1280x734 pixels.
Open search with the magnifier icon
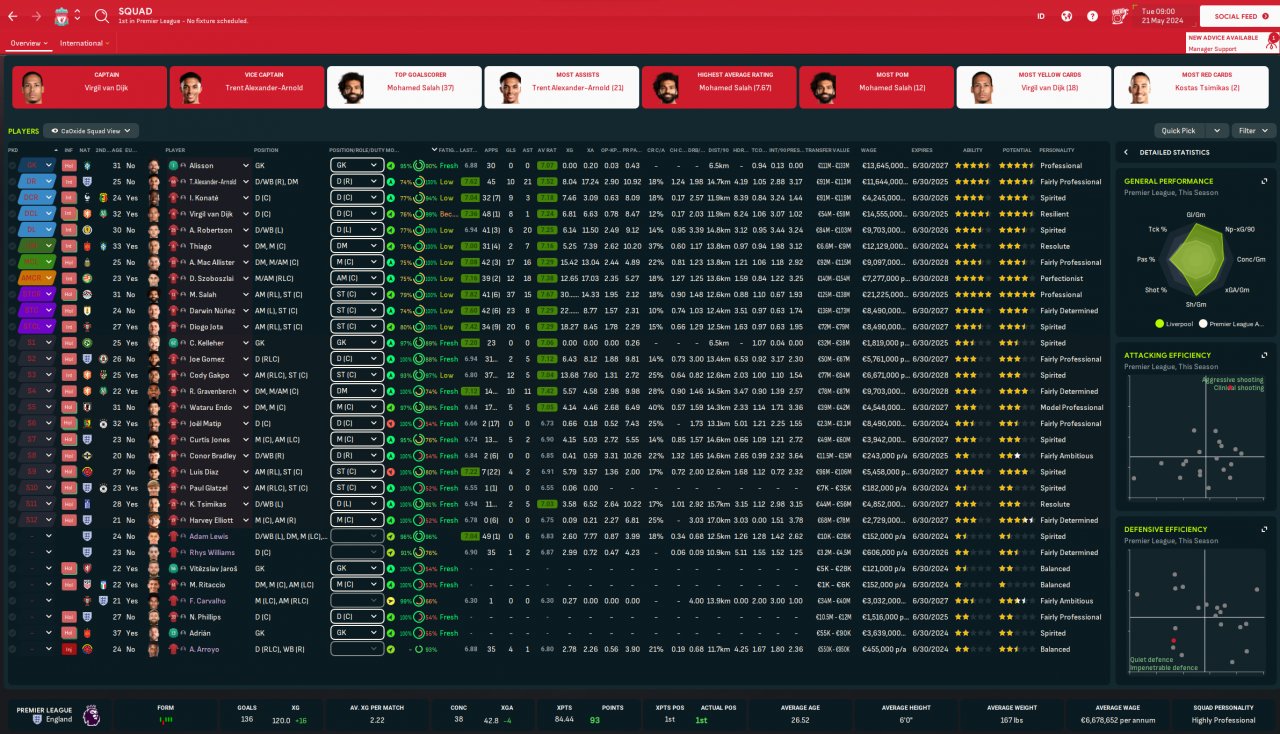coord(102,16)
